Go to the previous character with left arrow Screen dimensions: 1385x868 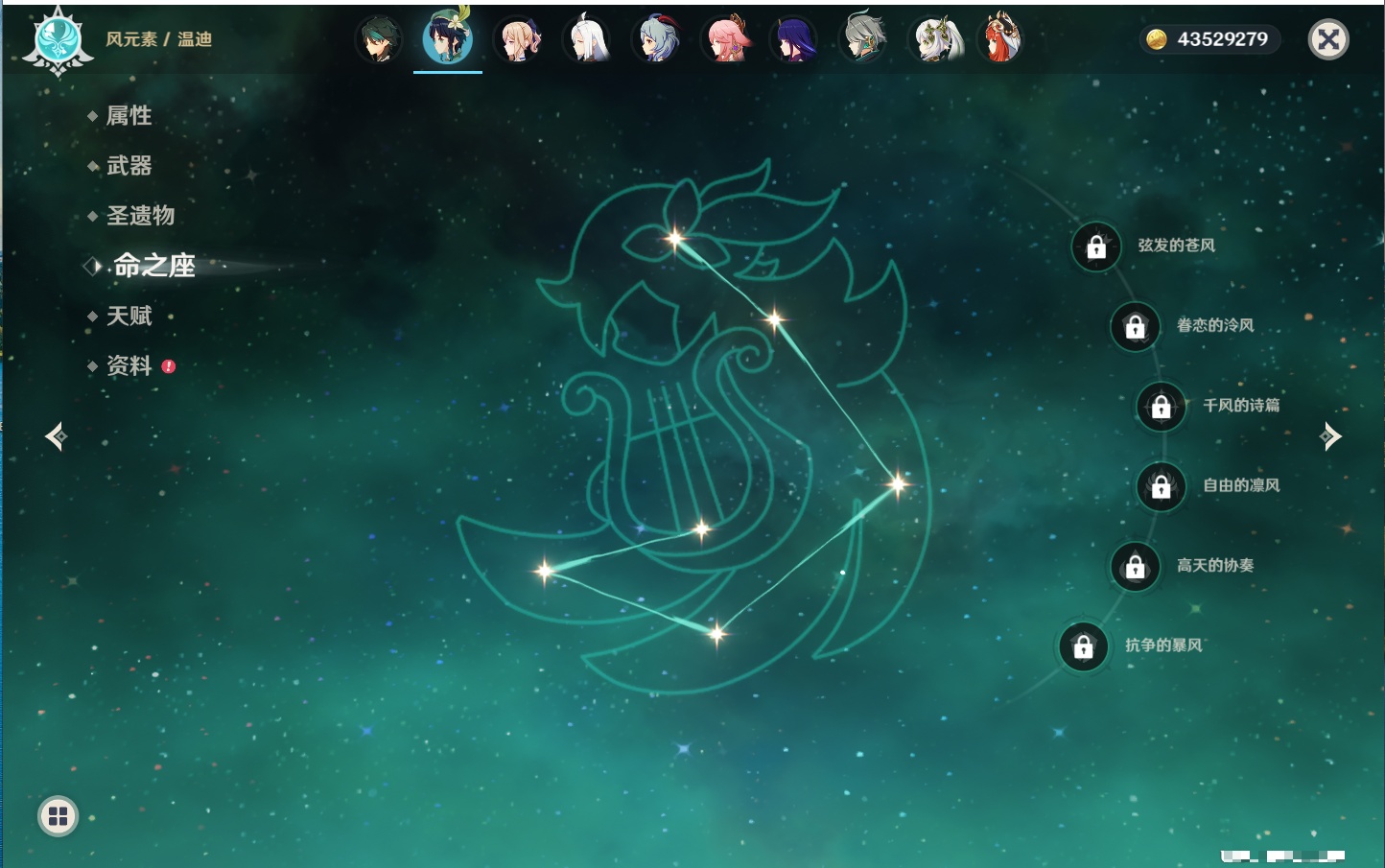57,436
